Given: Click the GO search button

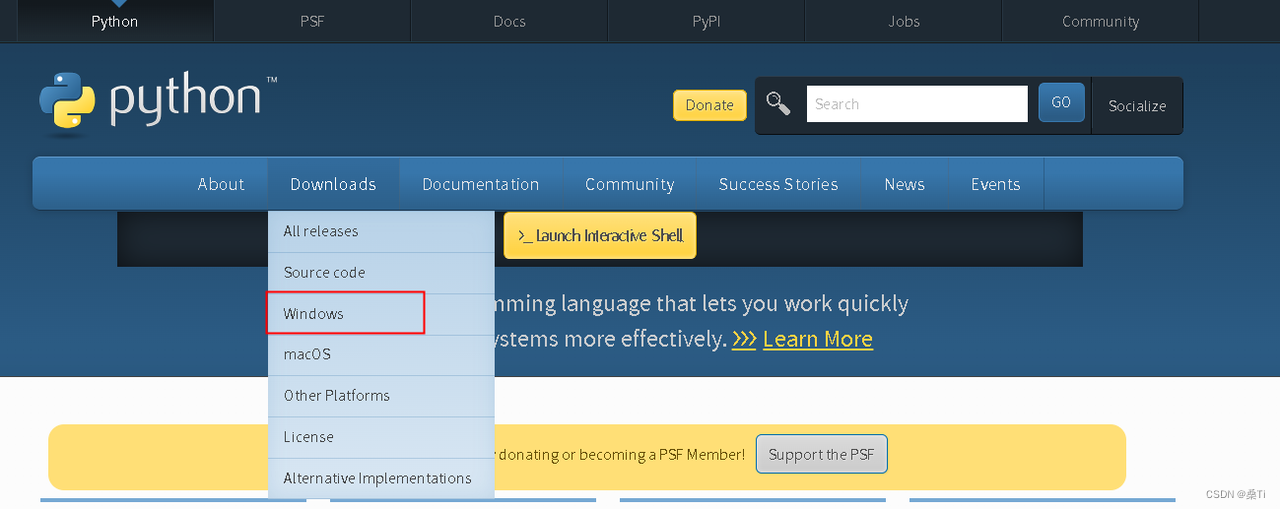Looking at the screenshot, I should [x=1061, y=103].
